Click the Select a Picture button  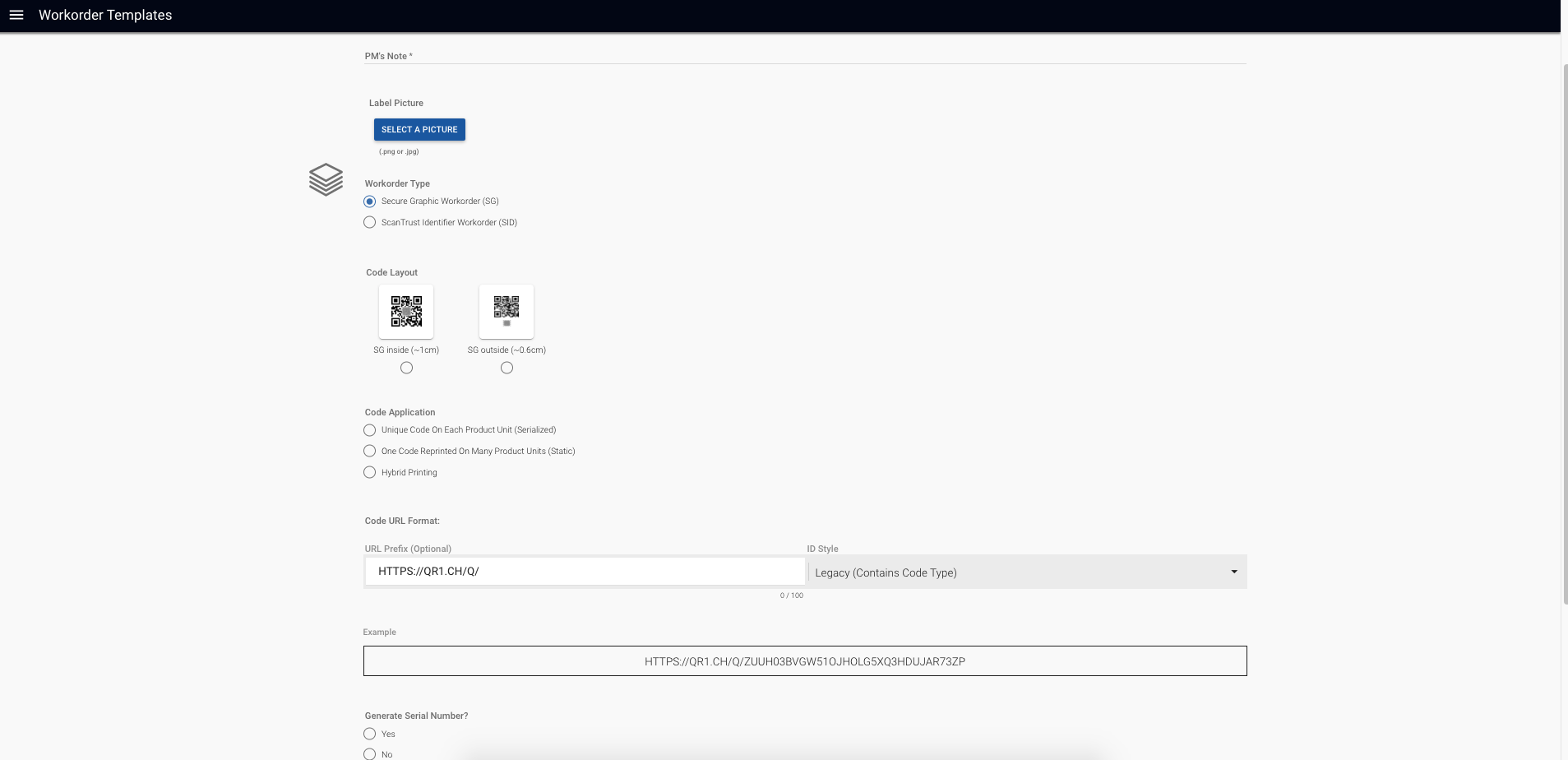(x=419, y=129)
